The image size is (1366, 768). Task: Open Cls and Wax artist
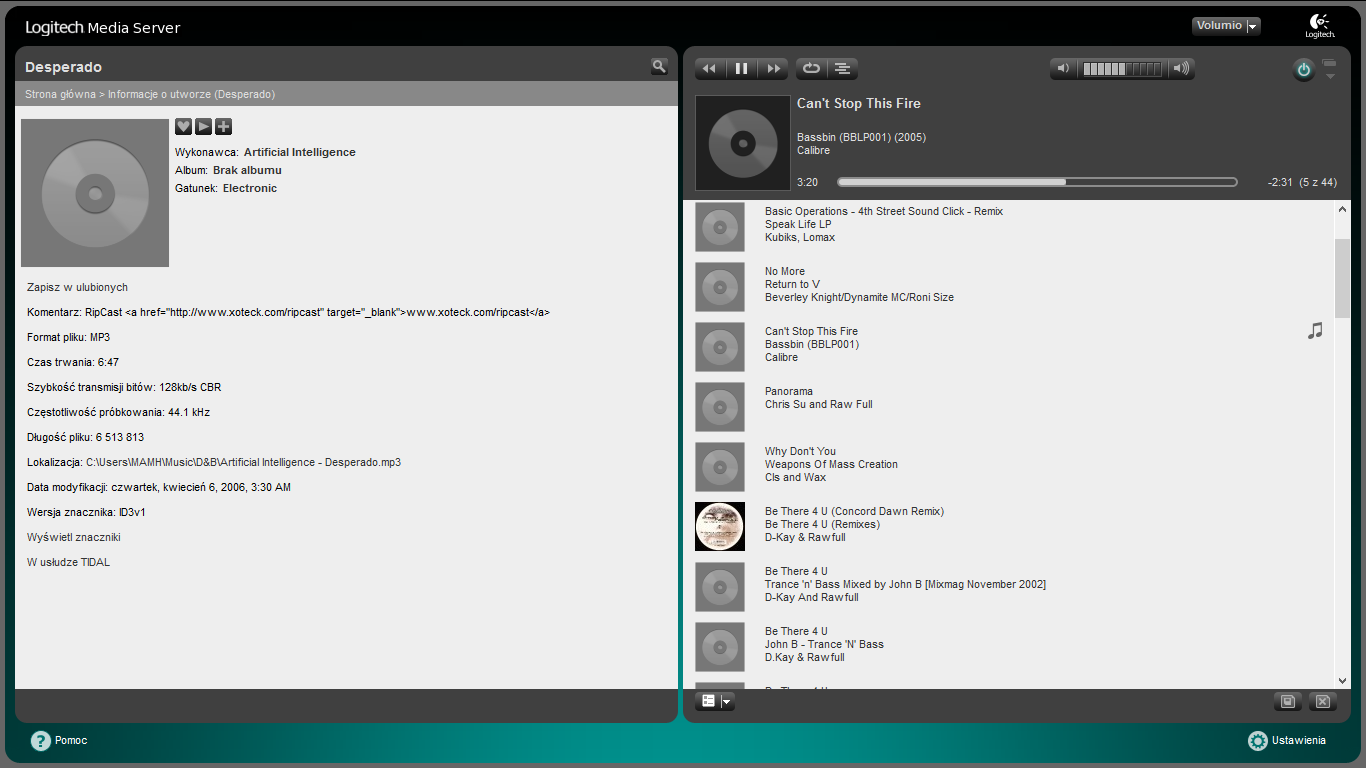[x=795, y=477]
